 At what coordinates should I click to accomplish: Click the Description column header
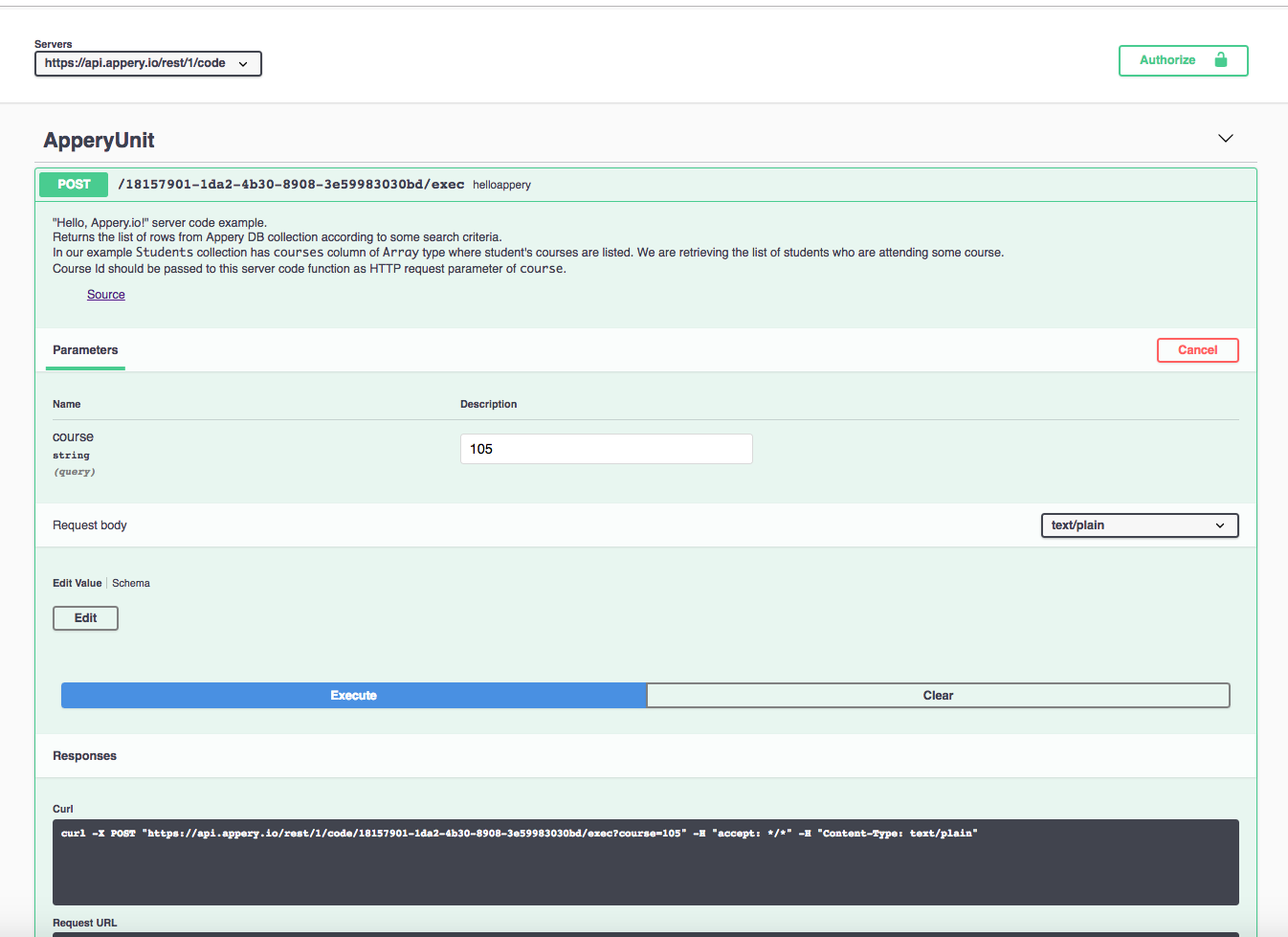(x=488, y=404)
